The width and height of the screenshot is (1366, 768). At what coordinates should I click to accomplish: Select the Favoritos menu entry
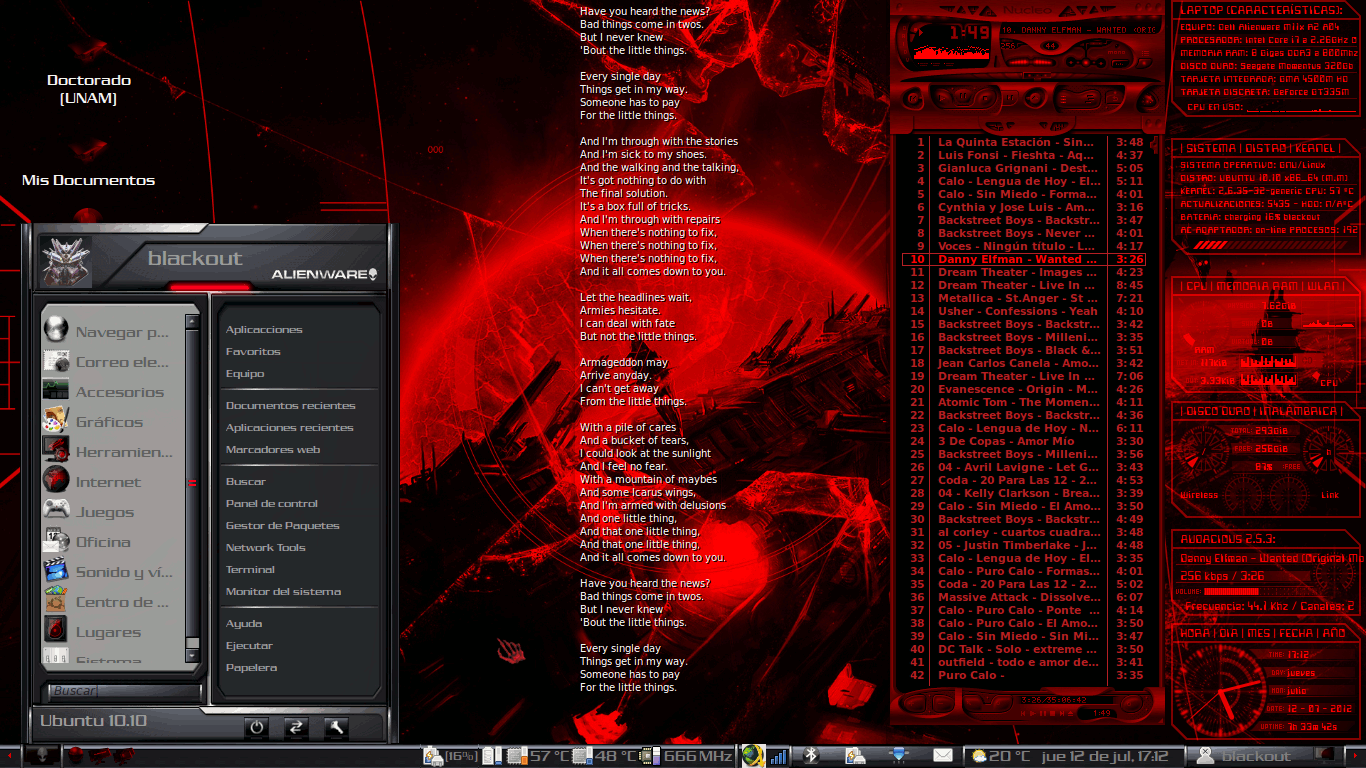point(253,352)
